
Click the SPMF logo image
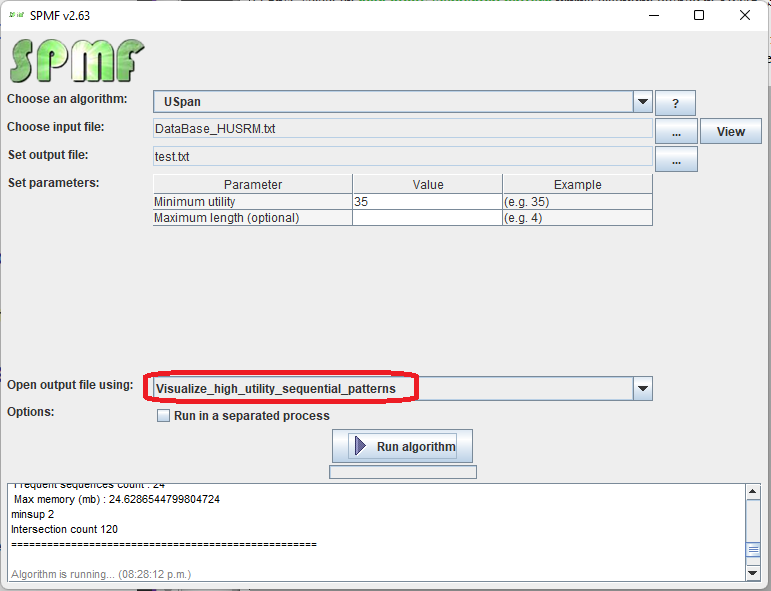(77, 61)
